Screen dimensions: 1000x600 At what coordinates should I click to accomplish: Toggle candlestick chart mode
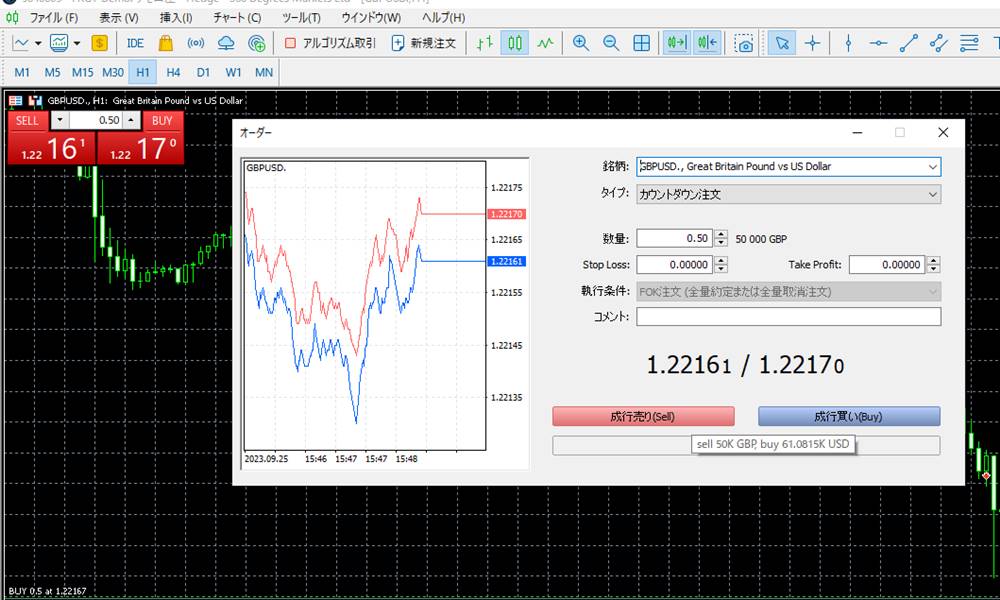tap(515, 43)
